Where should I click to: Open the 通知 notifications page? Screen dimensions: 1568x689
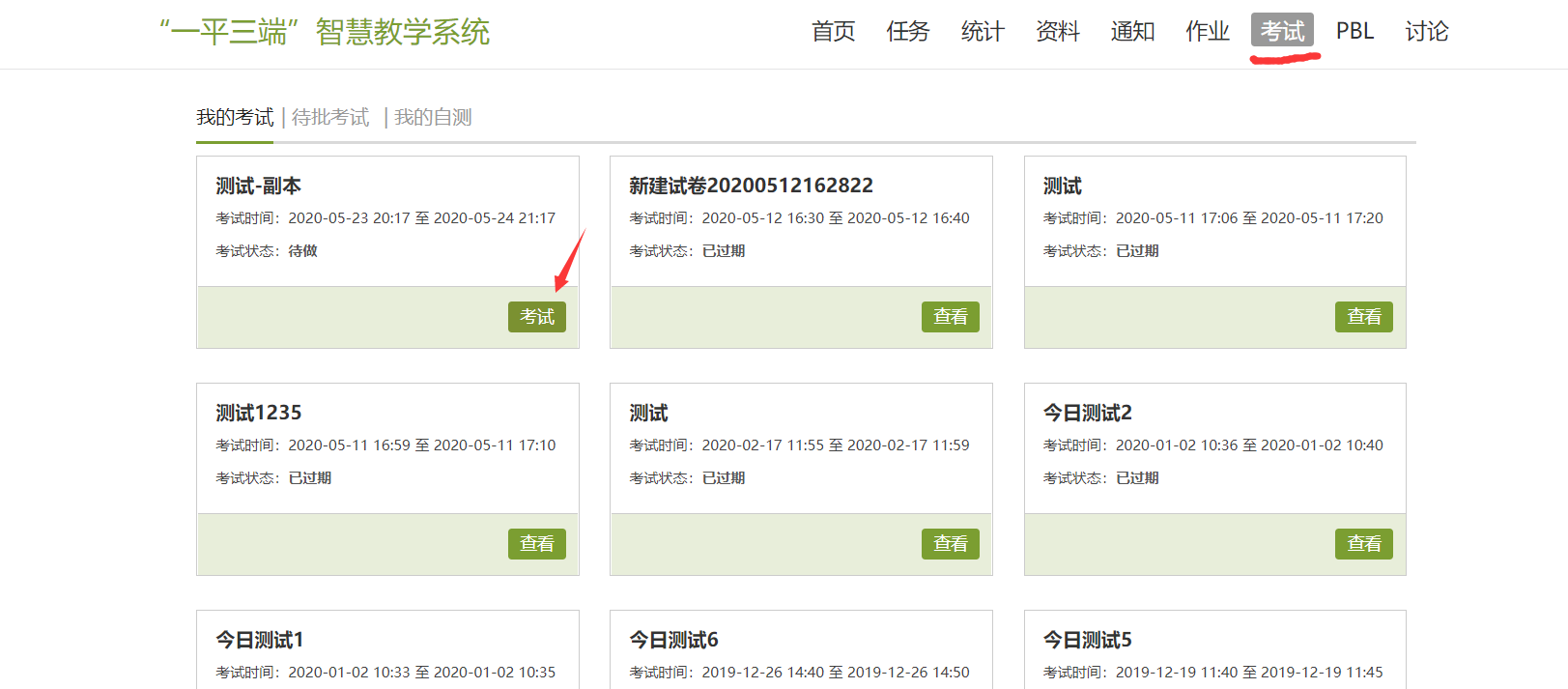1132,32
